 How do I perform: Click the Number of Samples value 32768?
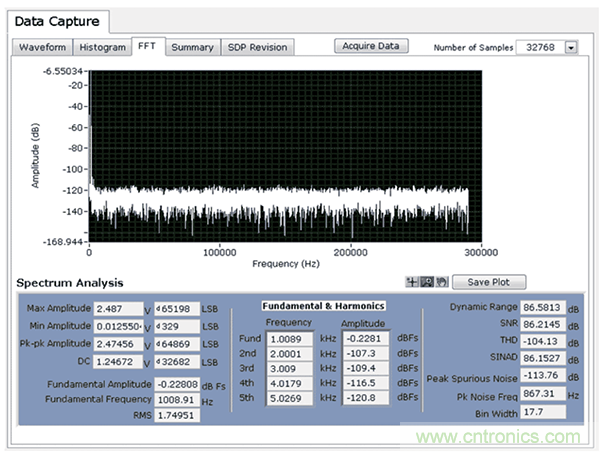coord(540,47)
